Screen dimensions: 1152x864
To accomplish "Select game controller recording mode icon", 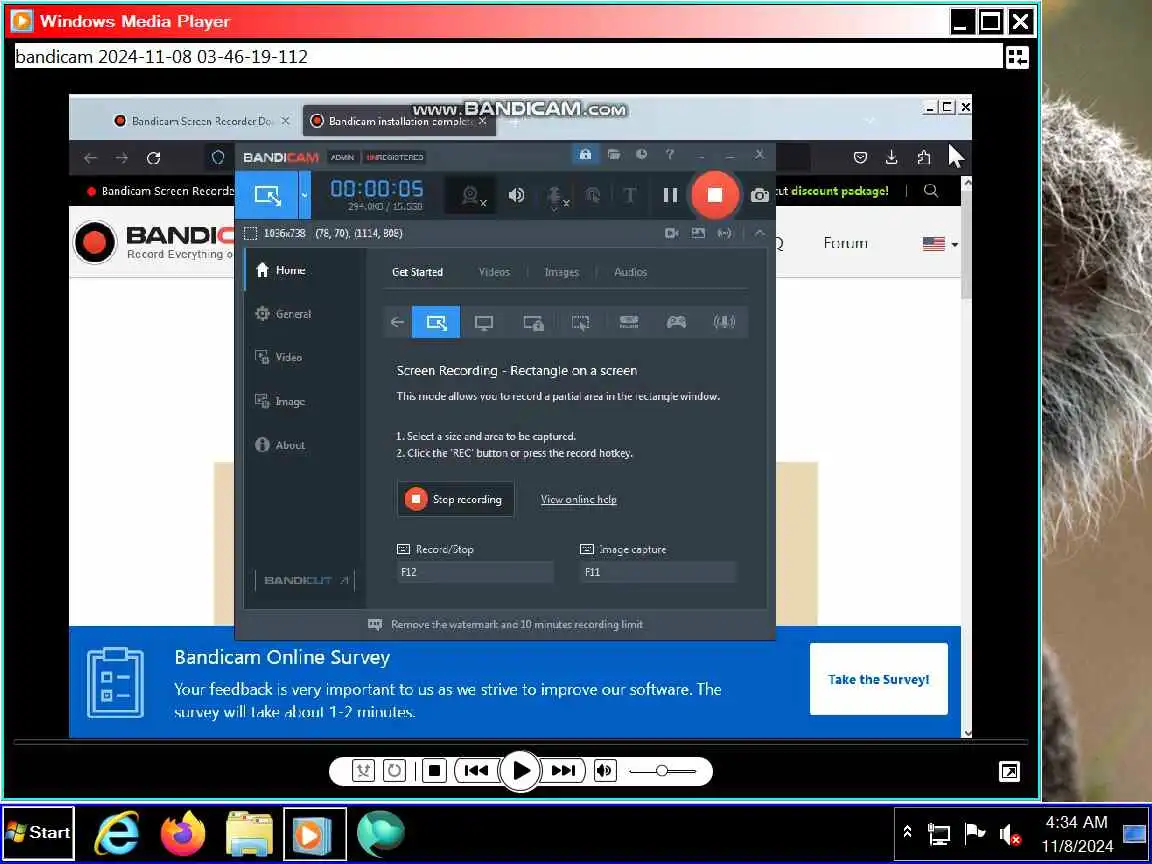I will tap(676, 323).
